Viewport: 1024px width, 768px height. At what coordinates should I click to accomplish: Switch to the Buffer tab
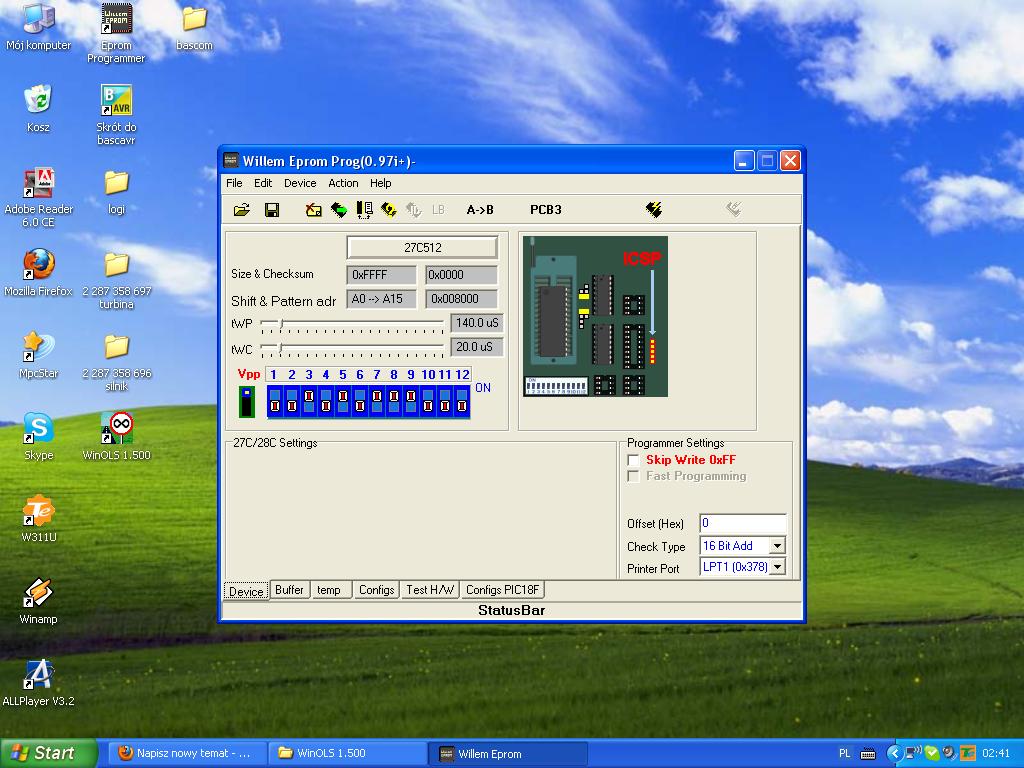click(x=289, y=590)
